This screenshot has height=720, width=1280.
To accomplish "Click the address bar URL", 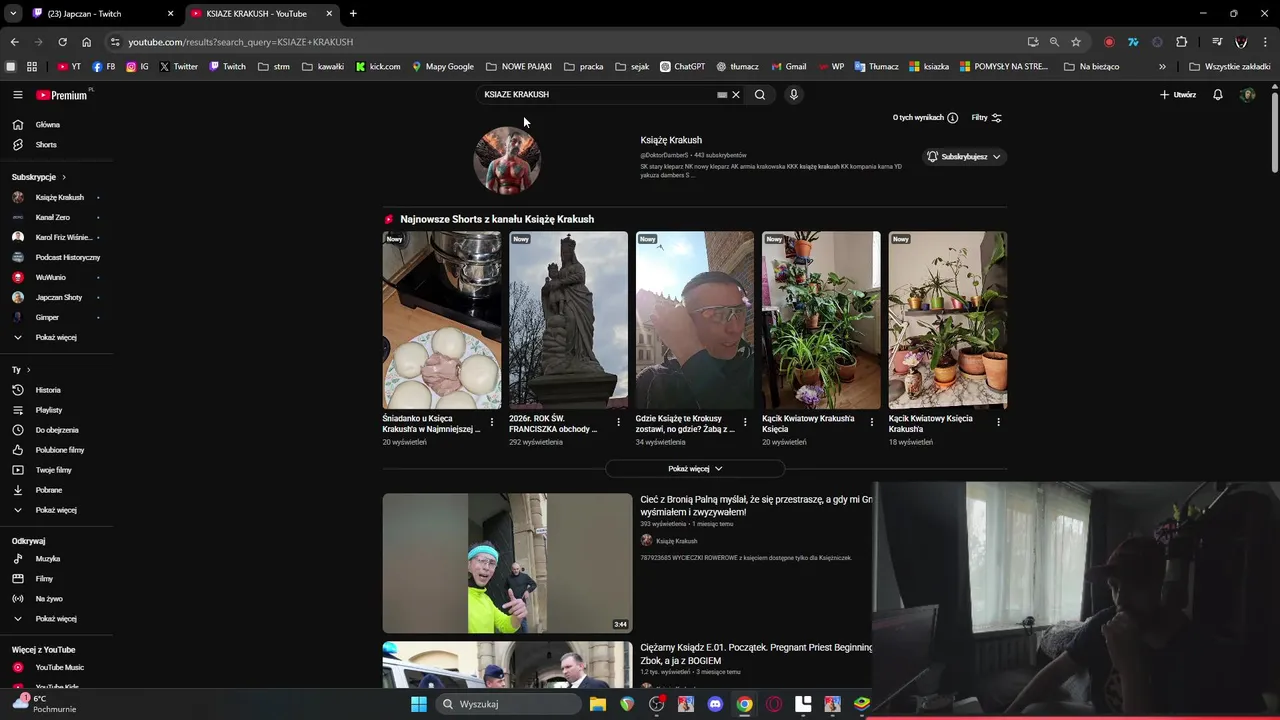I will click(241, 42).
